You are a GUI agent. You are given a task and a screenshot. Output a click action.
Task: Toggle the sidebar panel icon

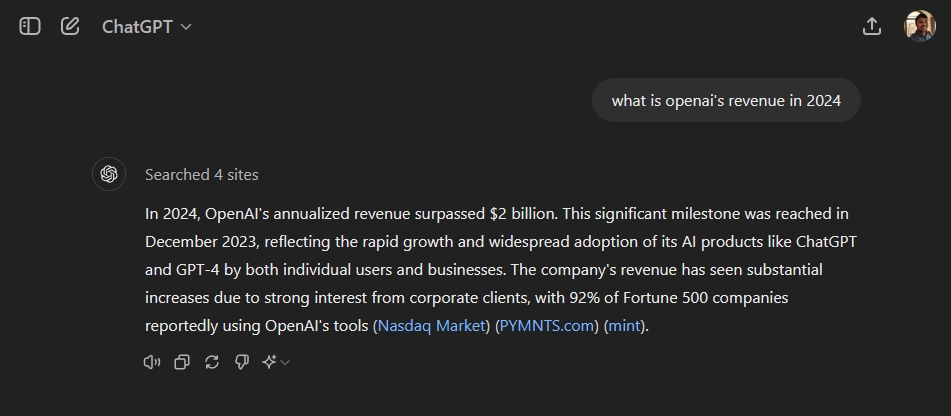(30, 27)
